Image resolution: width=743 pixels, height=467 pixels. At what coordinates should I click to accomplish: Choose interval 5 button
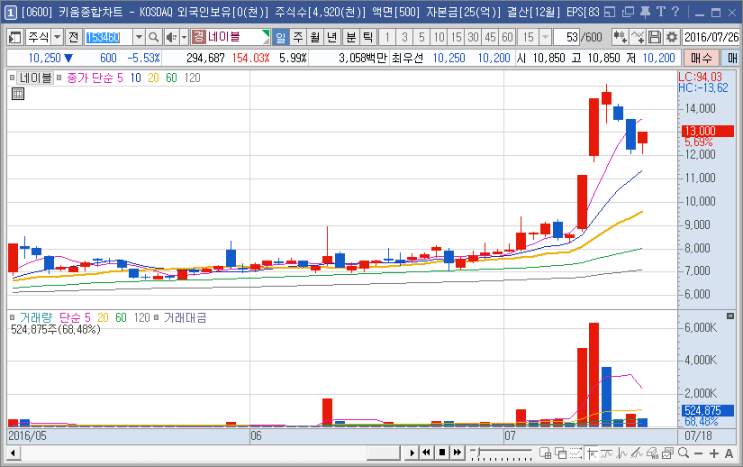point(421,37)
